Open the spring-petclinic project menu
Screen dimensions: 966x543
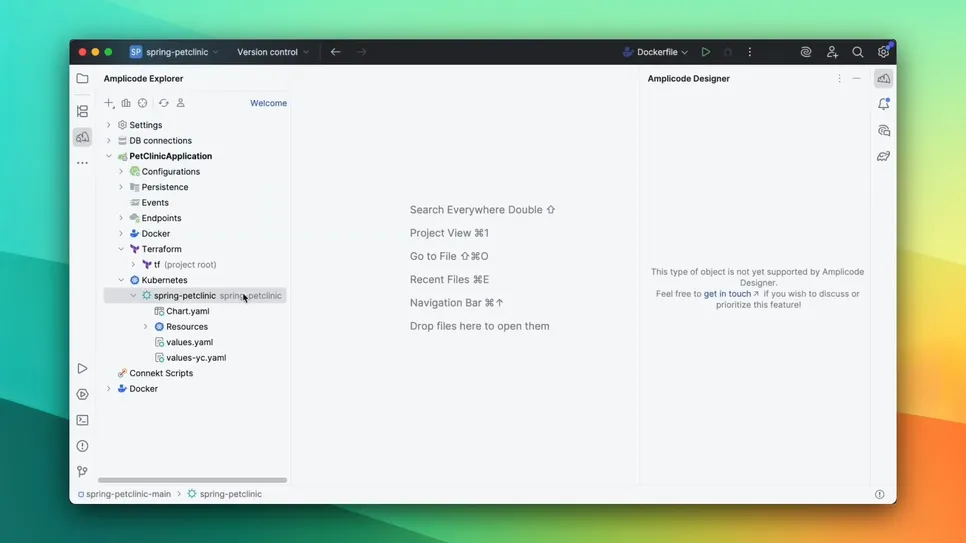pyautogui.click(x=175, y=52)
